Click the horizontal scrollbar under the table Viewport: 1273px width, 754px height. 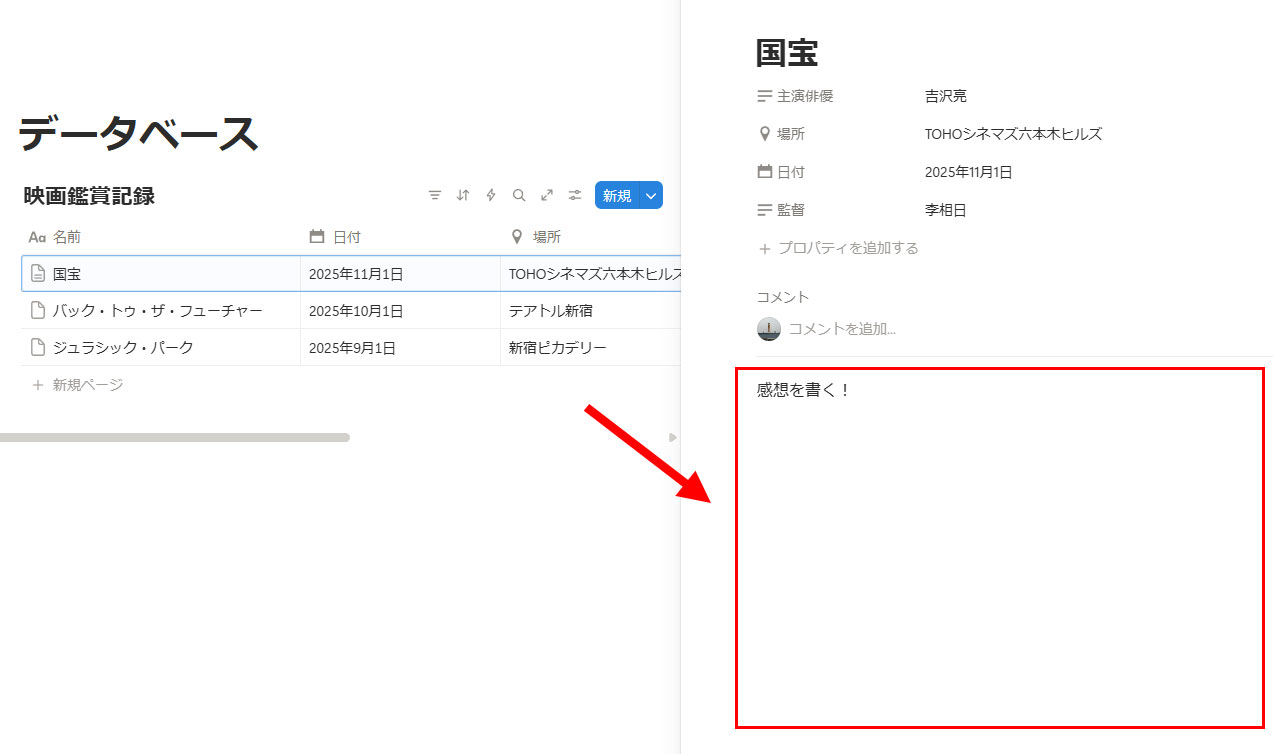click(x=175, y=437)
